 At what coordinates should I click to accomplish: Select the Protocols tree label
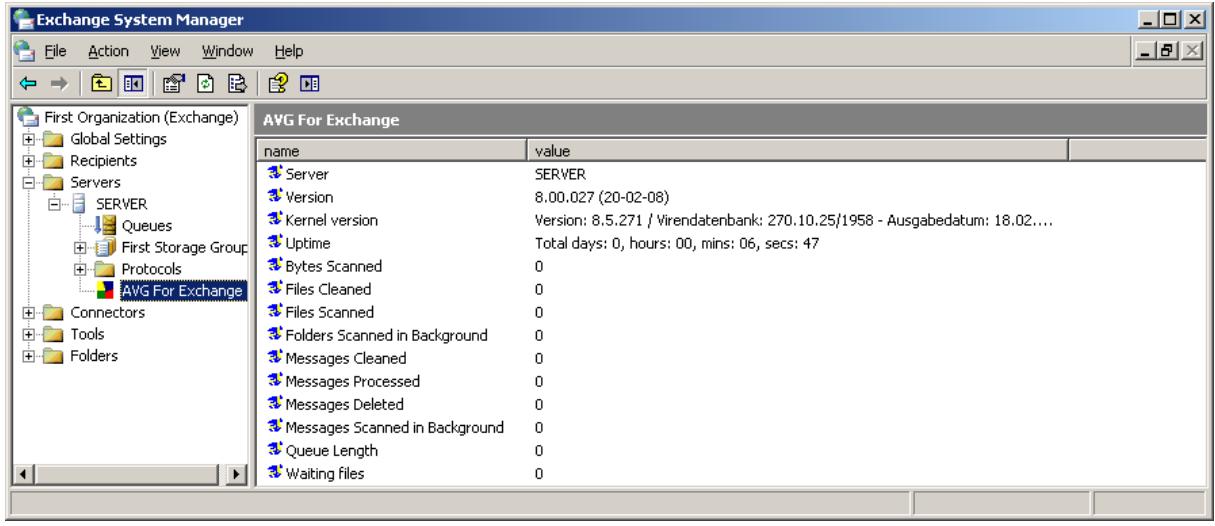coord(152,270)
